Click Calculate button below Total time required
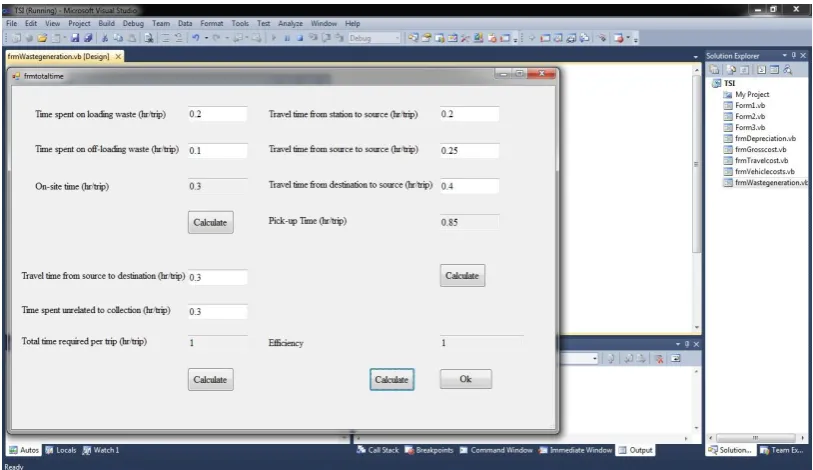813x470 pixels. [x=211, y=380]
